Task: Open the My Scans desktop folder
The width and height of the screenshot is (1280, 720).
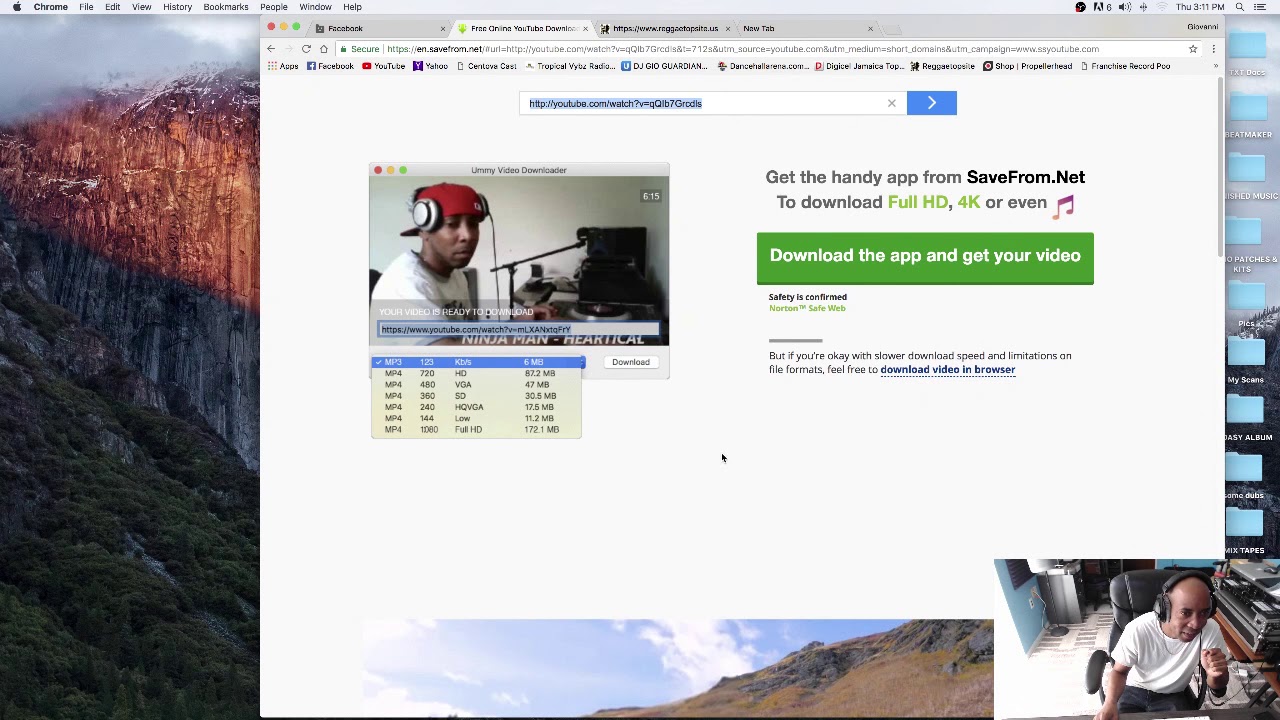Action: (1245, 360)
